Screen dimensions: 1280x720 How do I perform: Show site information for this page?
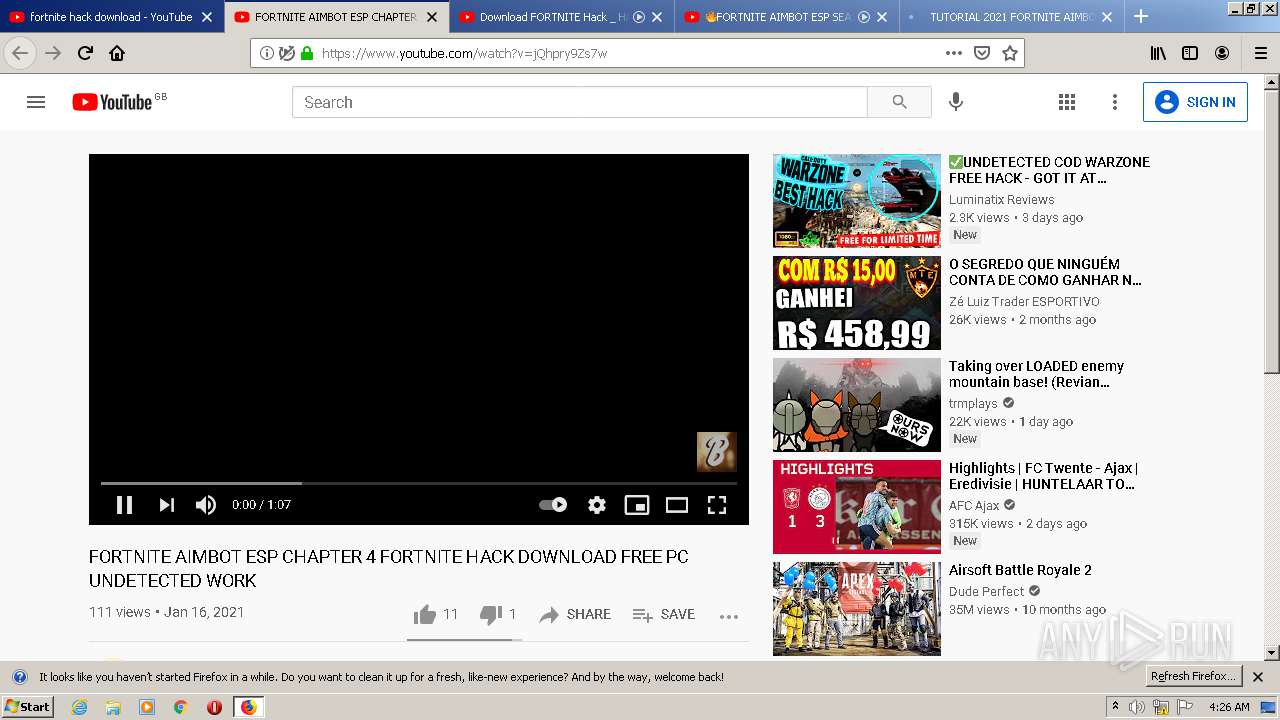click(266, 53)
